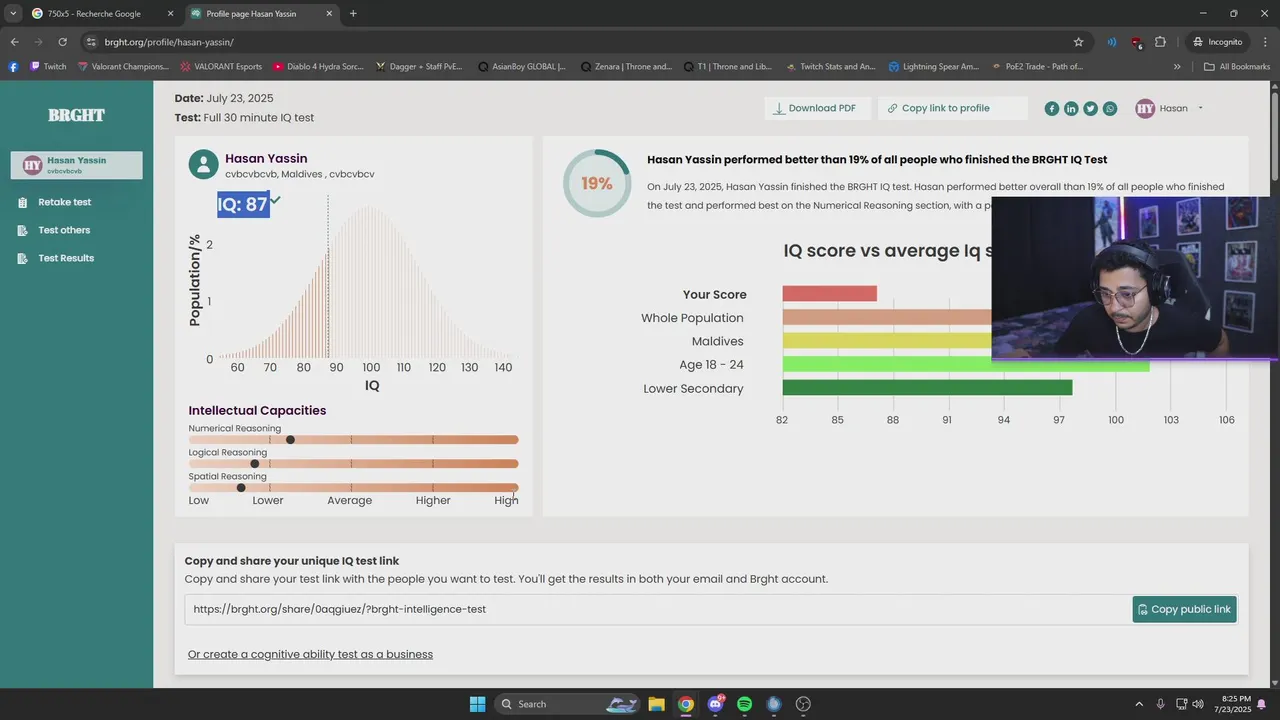This screenshot has height=720, width=1280.
Task: Open Discord from taskbar
Action: click(x=715, y=704)
